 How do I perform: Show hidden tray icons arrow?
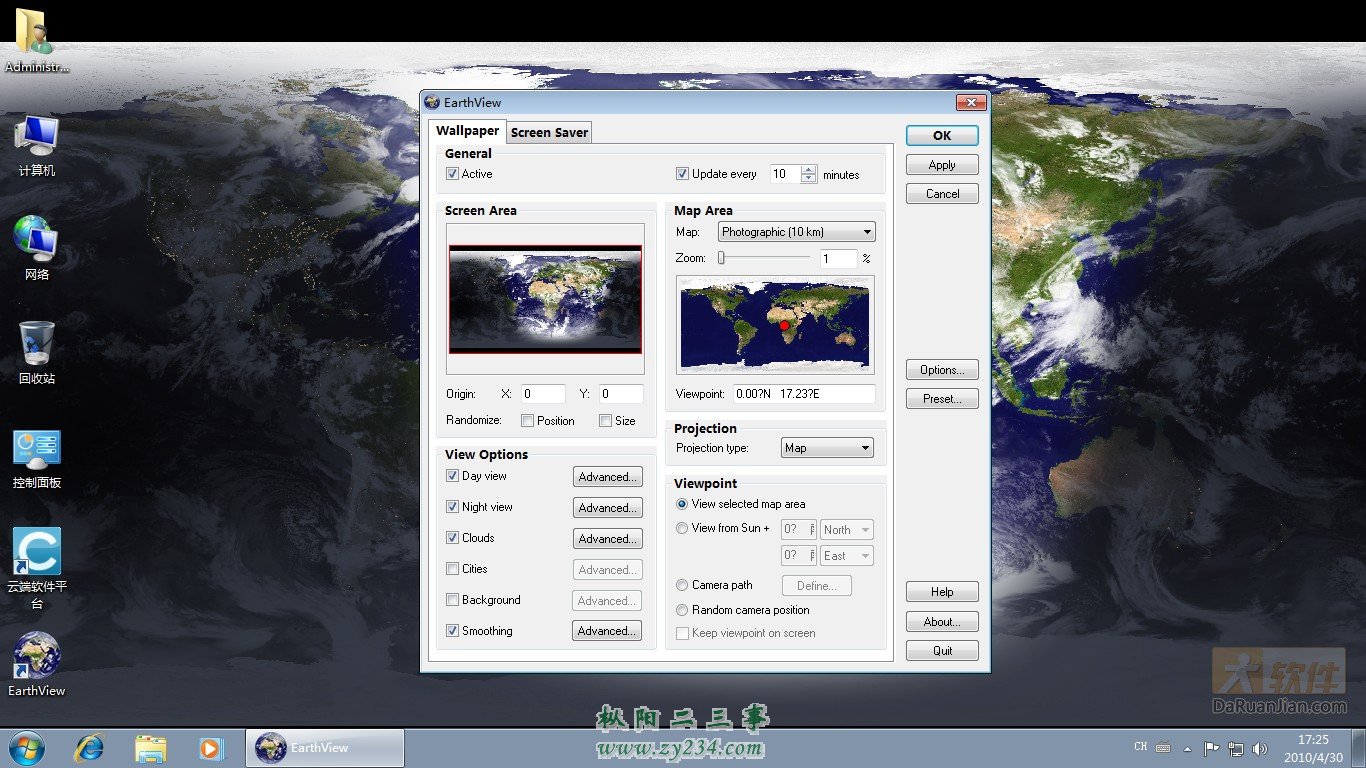(x=1187, y=748)
